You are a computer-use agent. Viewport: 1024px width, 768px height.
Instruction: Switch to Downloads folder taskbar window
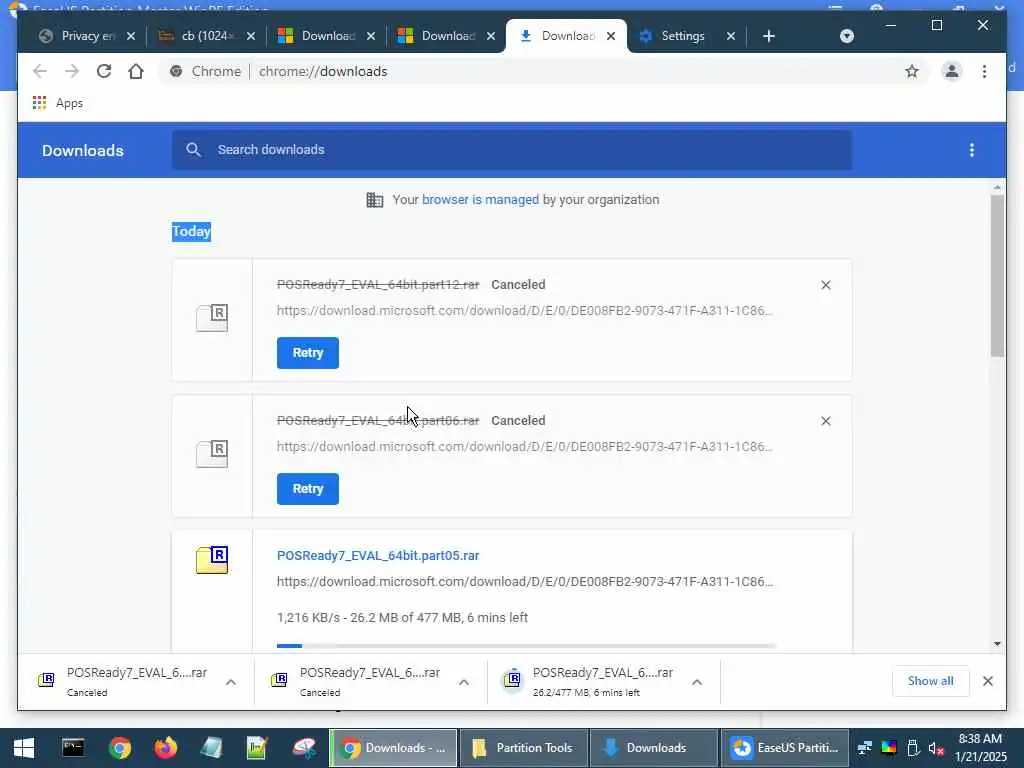pos(654,748)
